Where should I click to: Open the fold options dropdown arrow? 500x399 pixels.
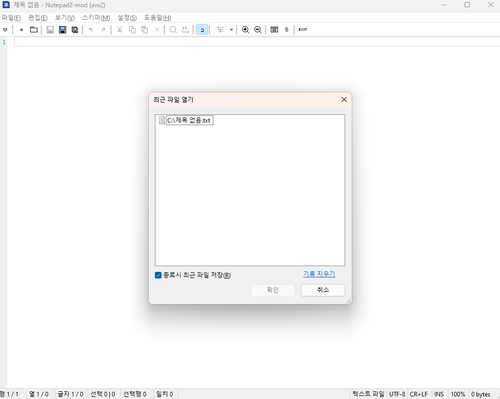[x=231, y=30]
